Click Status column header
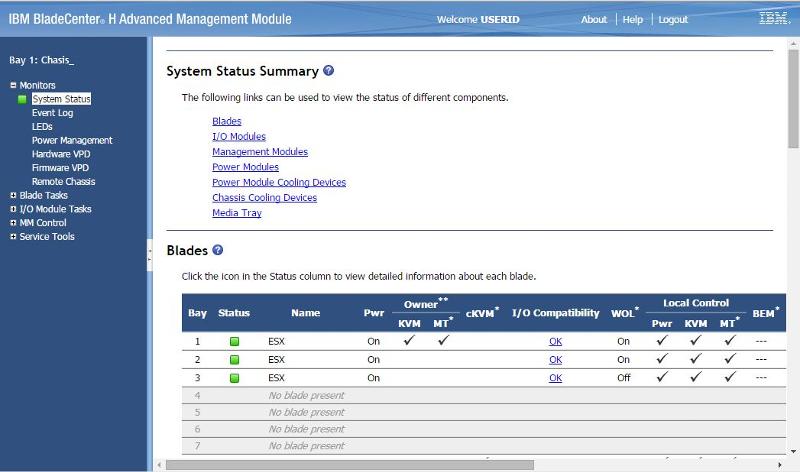The width and height of the screenshot is (800, 472). point(234,313)
